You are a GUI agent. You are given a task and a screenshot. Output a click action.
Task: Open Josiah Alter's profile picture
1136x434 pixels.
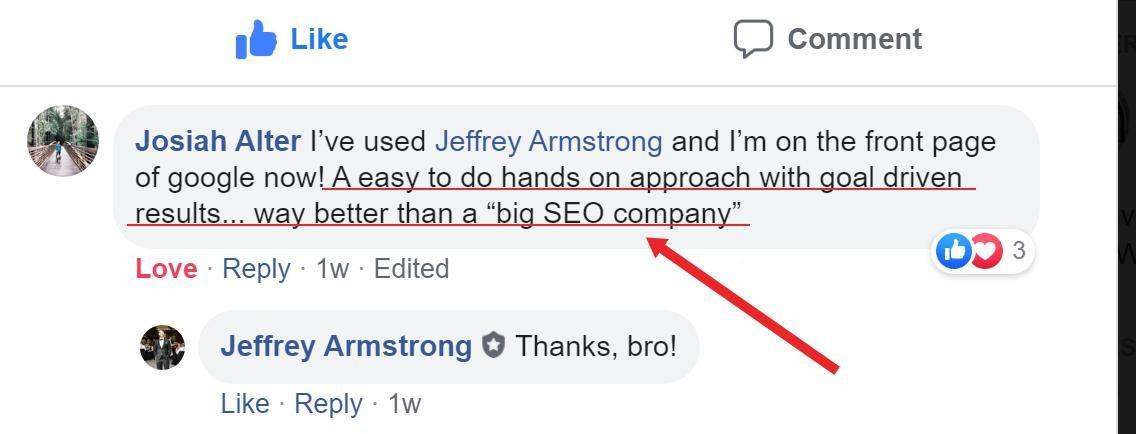[63, 141]
